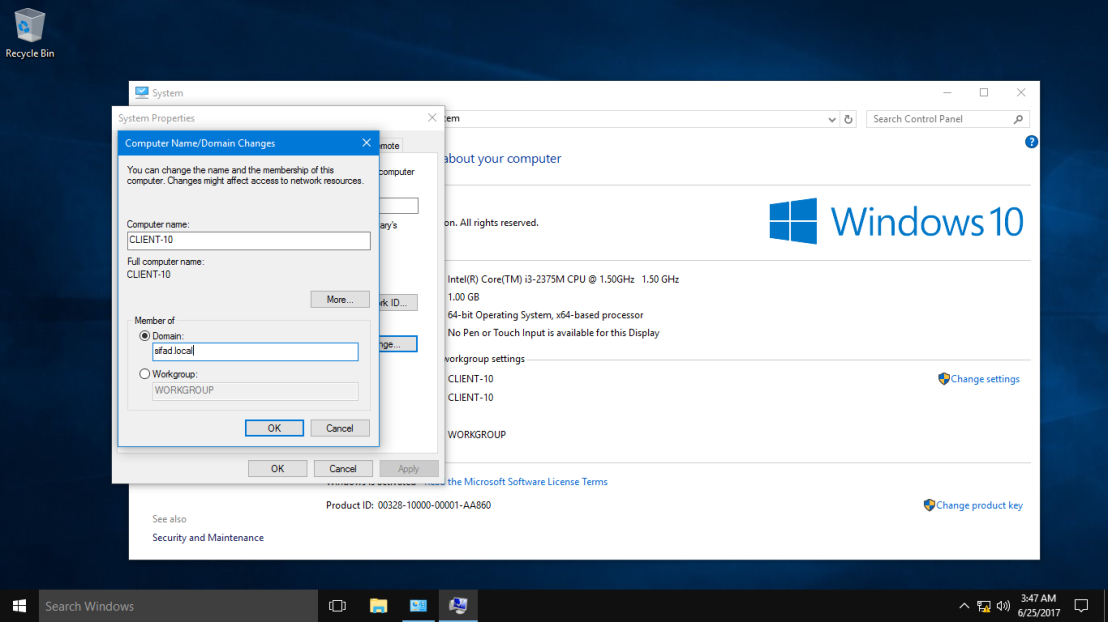This screenshot has width=1108, height=622.
Task: Open Microsoft Software License Terms link
Action: pyautogui.click(x=527, y=481)
